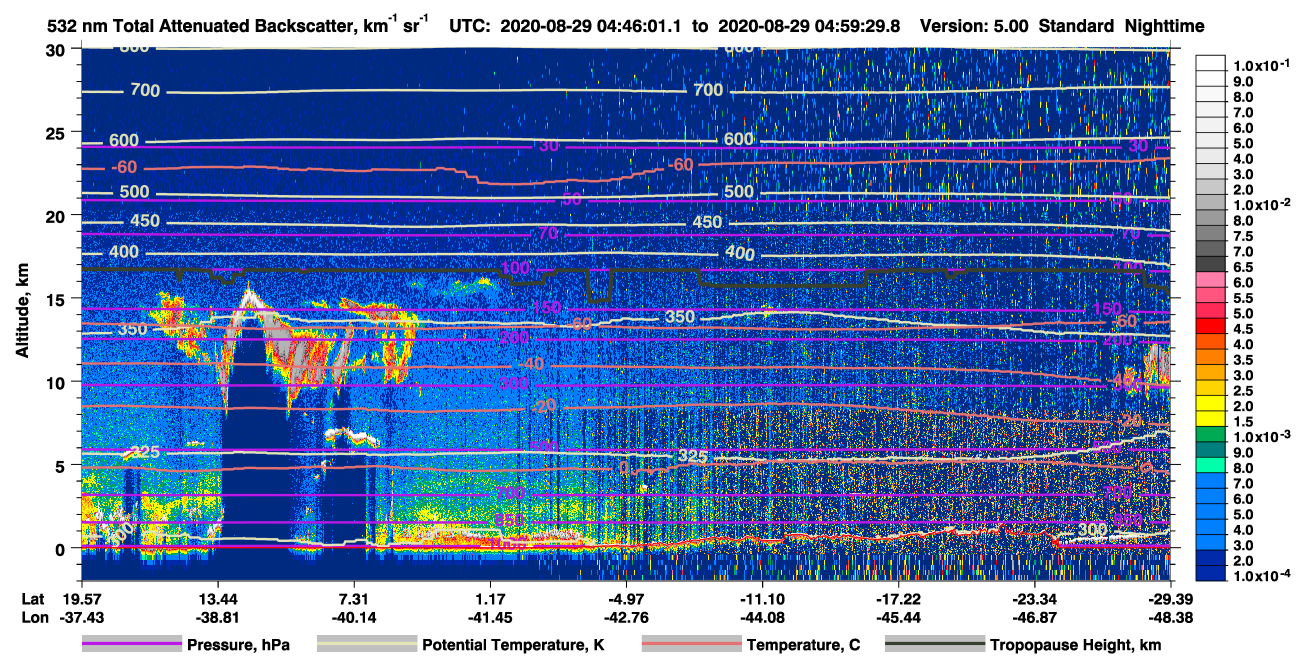This screenshot has width=1300, height=667.
Task: Click the 1.0x10-4 colorbar label
Action: pos(1263,575)
